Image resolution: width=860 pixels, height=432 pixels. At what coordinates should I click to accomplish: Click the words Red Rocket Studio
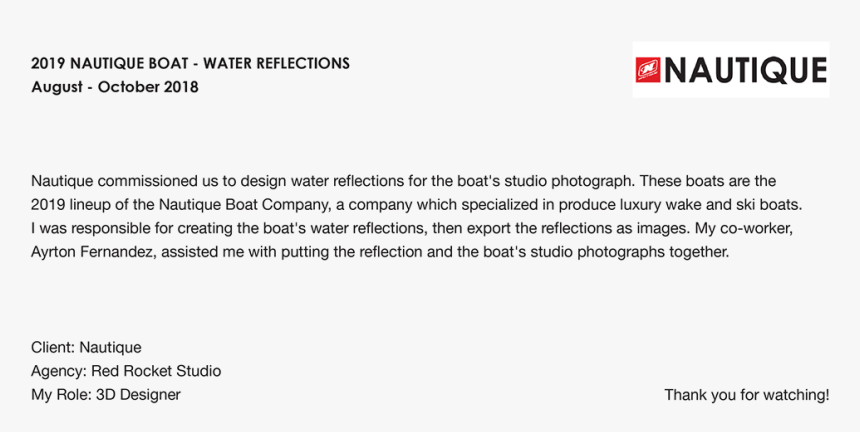coord(156,371)
